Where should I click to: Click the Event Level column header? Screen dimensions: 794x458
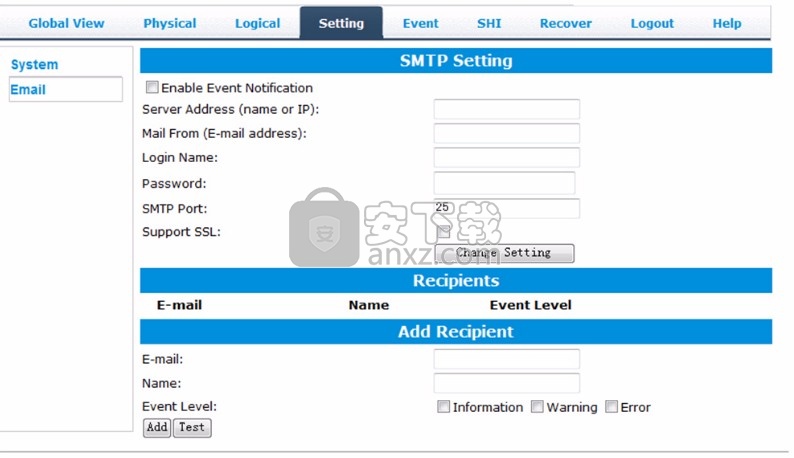tap(530, 305)
